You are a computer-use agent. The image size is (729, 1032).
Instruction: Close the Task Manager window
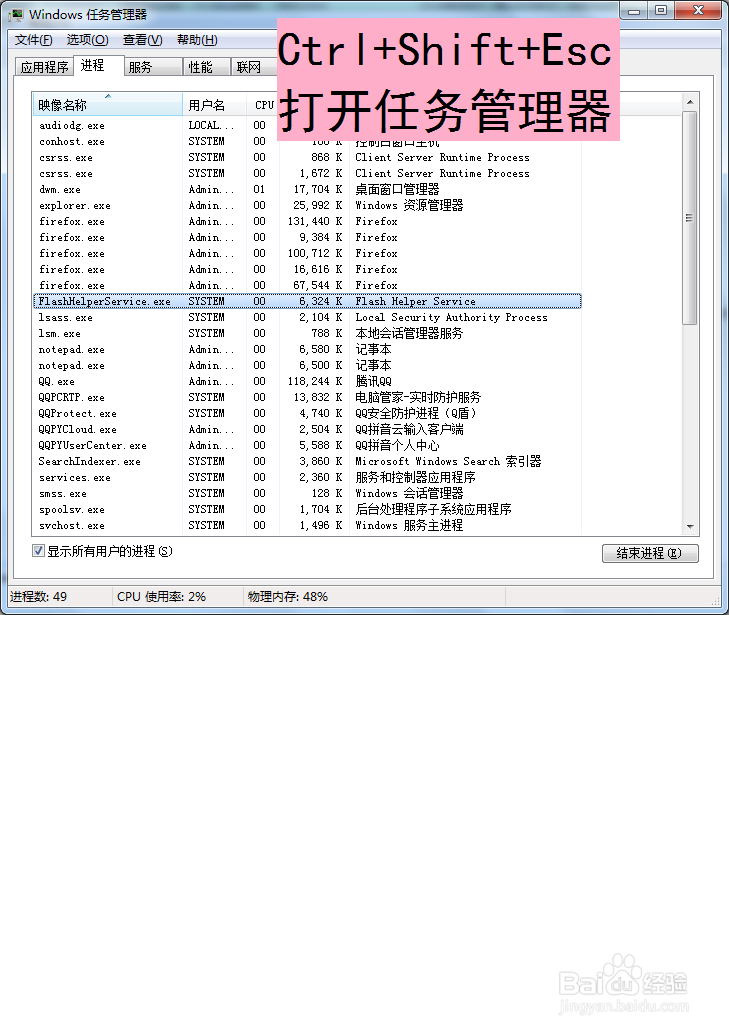(699, 11)
